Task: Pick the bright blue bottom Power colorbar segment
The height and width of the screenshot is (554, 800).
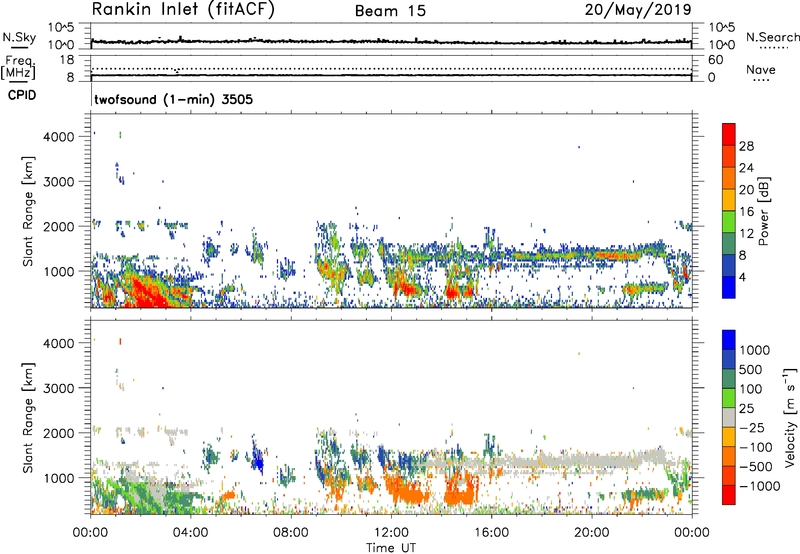Action: tap(729, 287)
